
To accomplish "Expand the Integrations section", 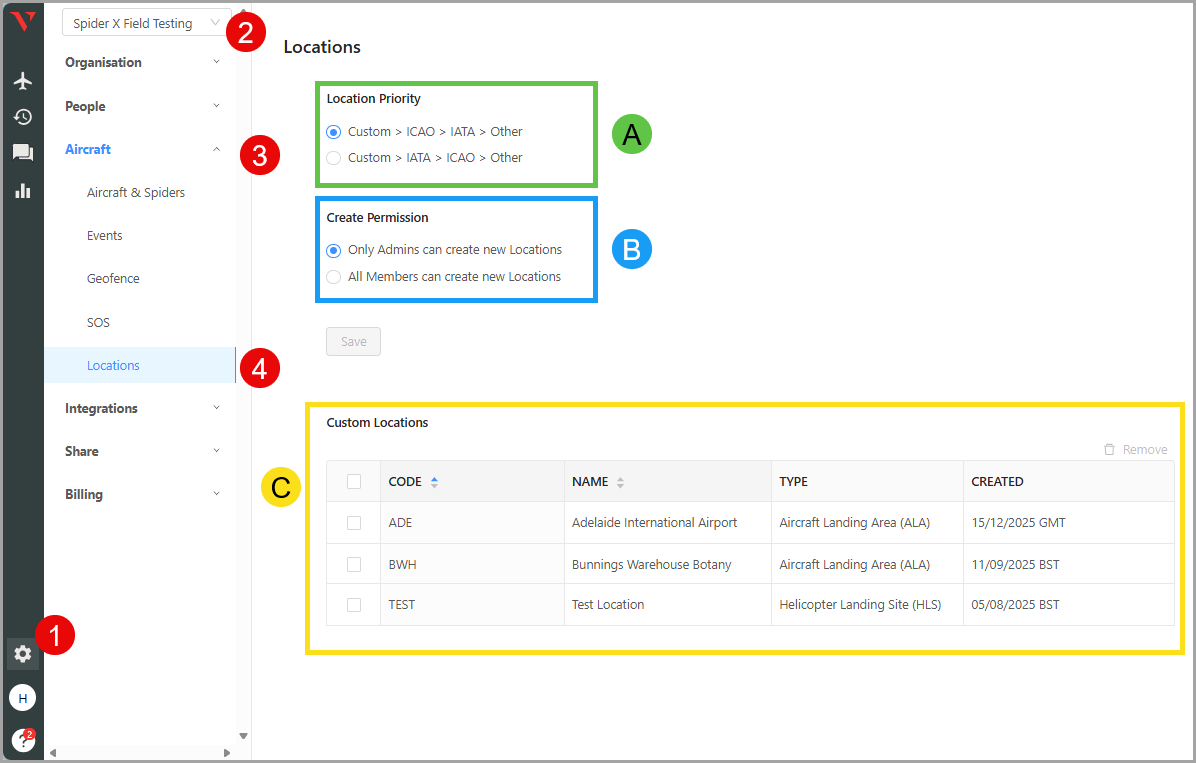I will (x=142, y=408).
